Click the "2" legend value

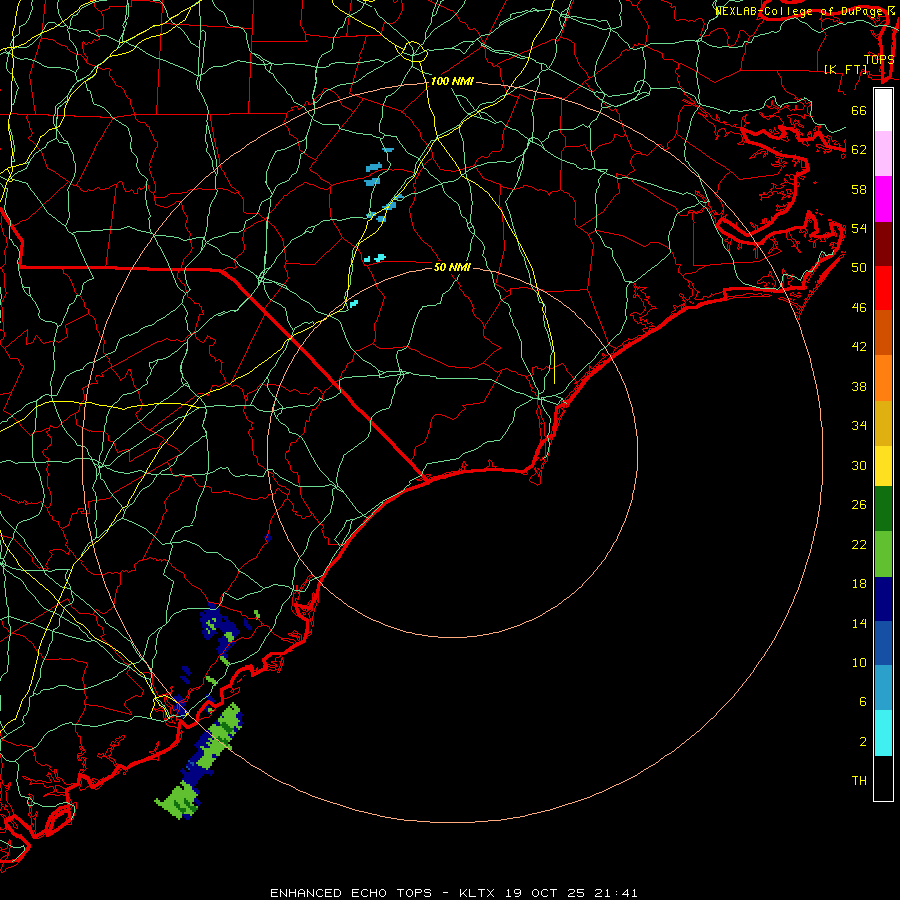pyautogui.click(x=862, y=742)
